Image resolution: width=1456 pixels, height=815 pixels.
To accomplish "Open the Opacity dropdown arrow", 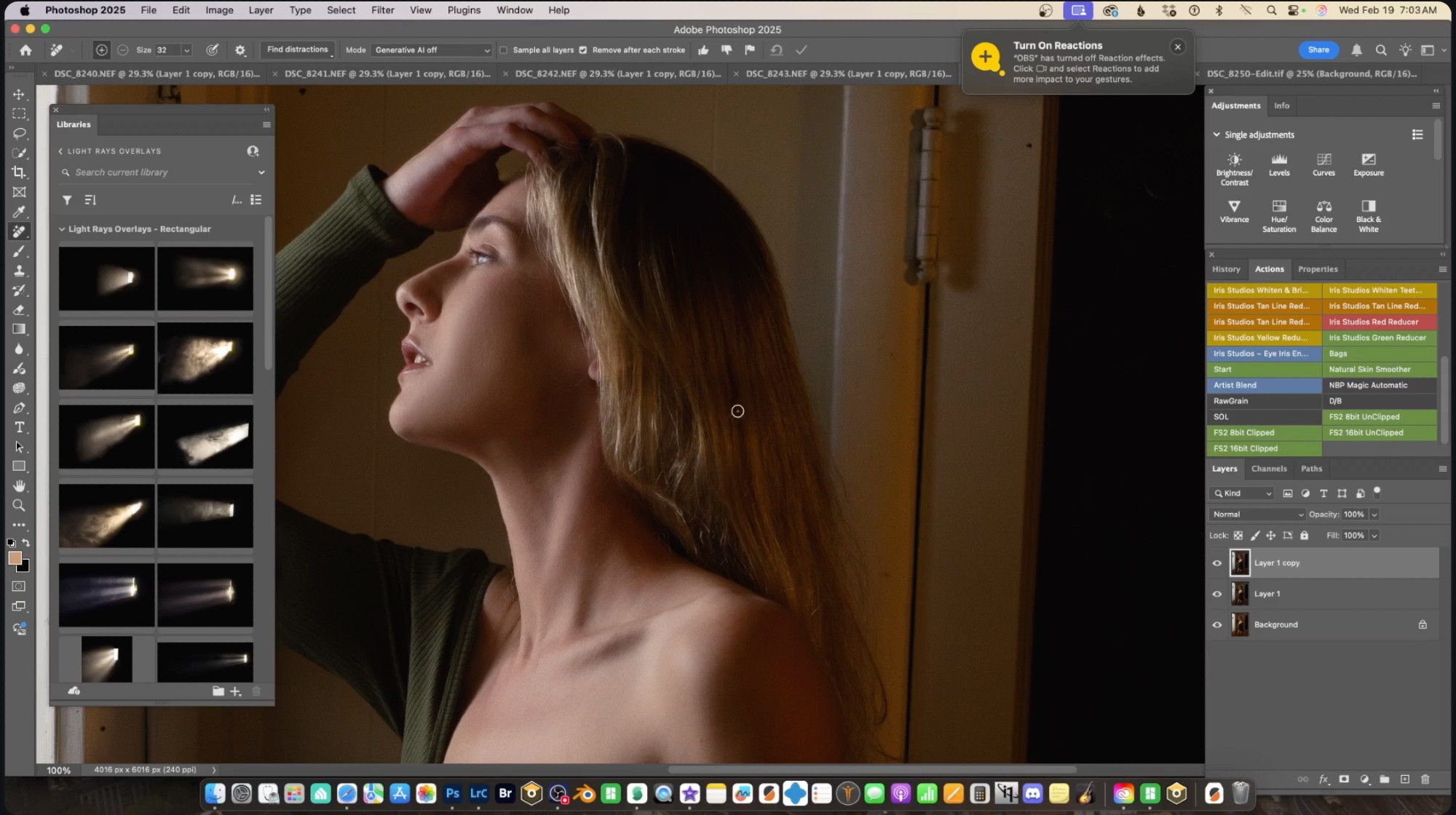I will tap(1374, 514).
